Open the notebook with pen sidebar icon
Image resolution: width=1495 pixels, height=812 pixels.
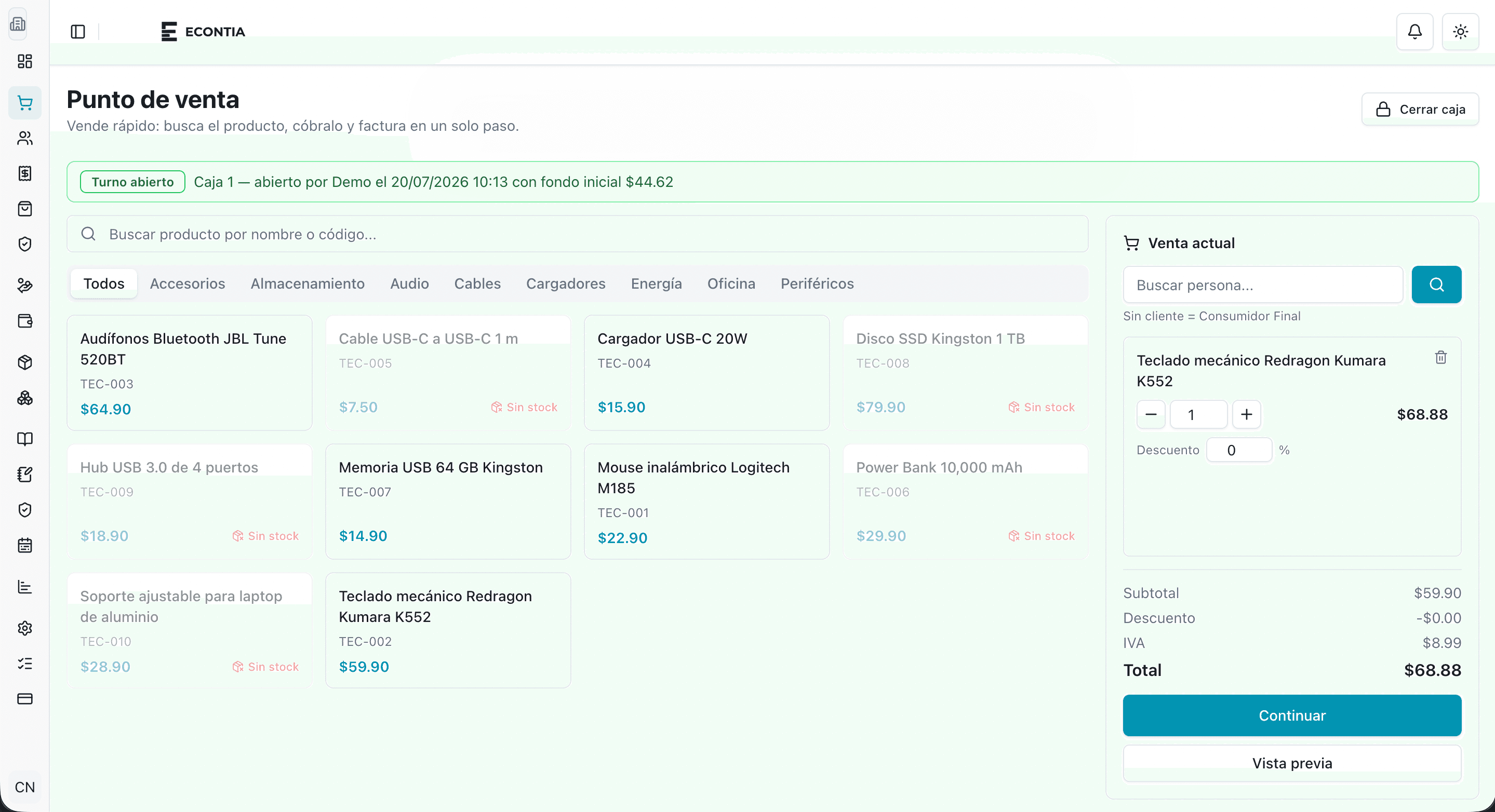25,475
